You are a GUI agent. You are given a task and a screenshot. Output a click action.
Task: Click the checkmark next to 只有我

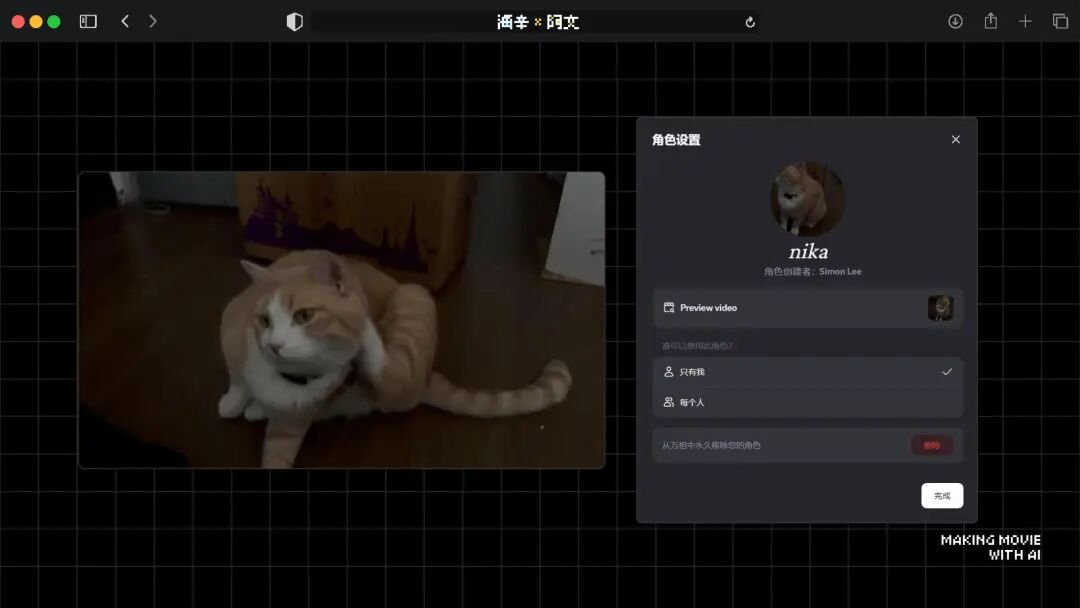coord(946,371)
